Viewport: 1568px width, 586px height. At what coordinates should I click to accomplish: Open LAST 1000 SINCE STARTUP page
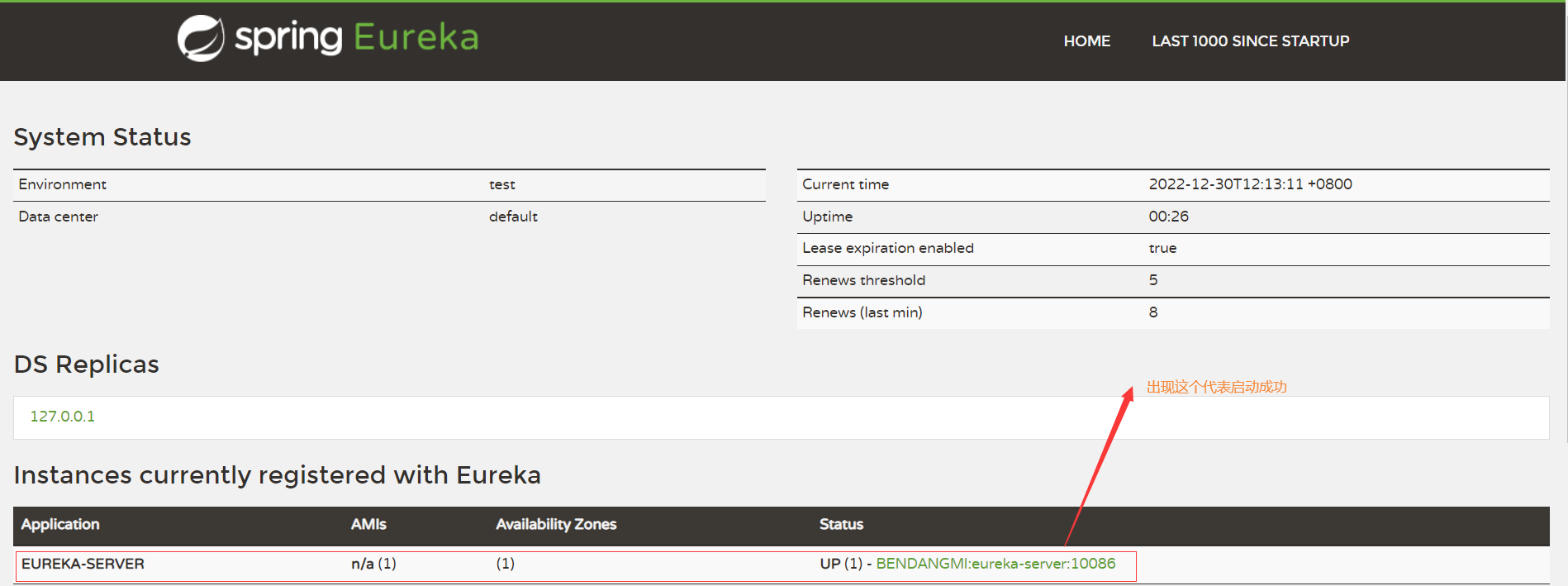[x=1250, y=41]
